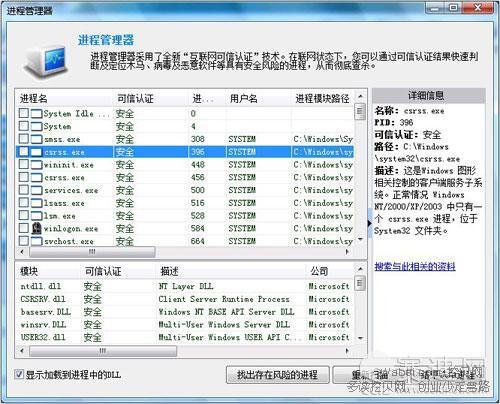
Task: Click the svchost.exe process icon
Action: coord(36,241)
